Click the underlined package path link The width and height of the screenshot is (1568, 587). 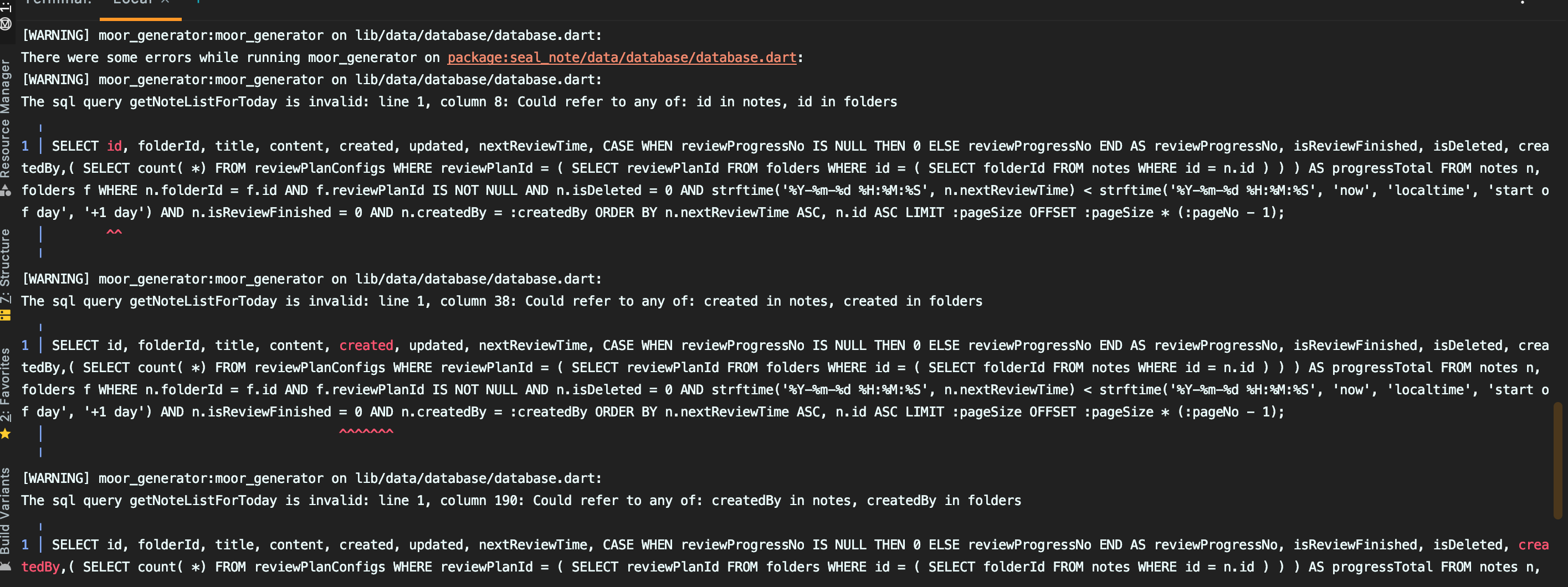pos(622,57)
